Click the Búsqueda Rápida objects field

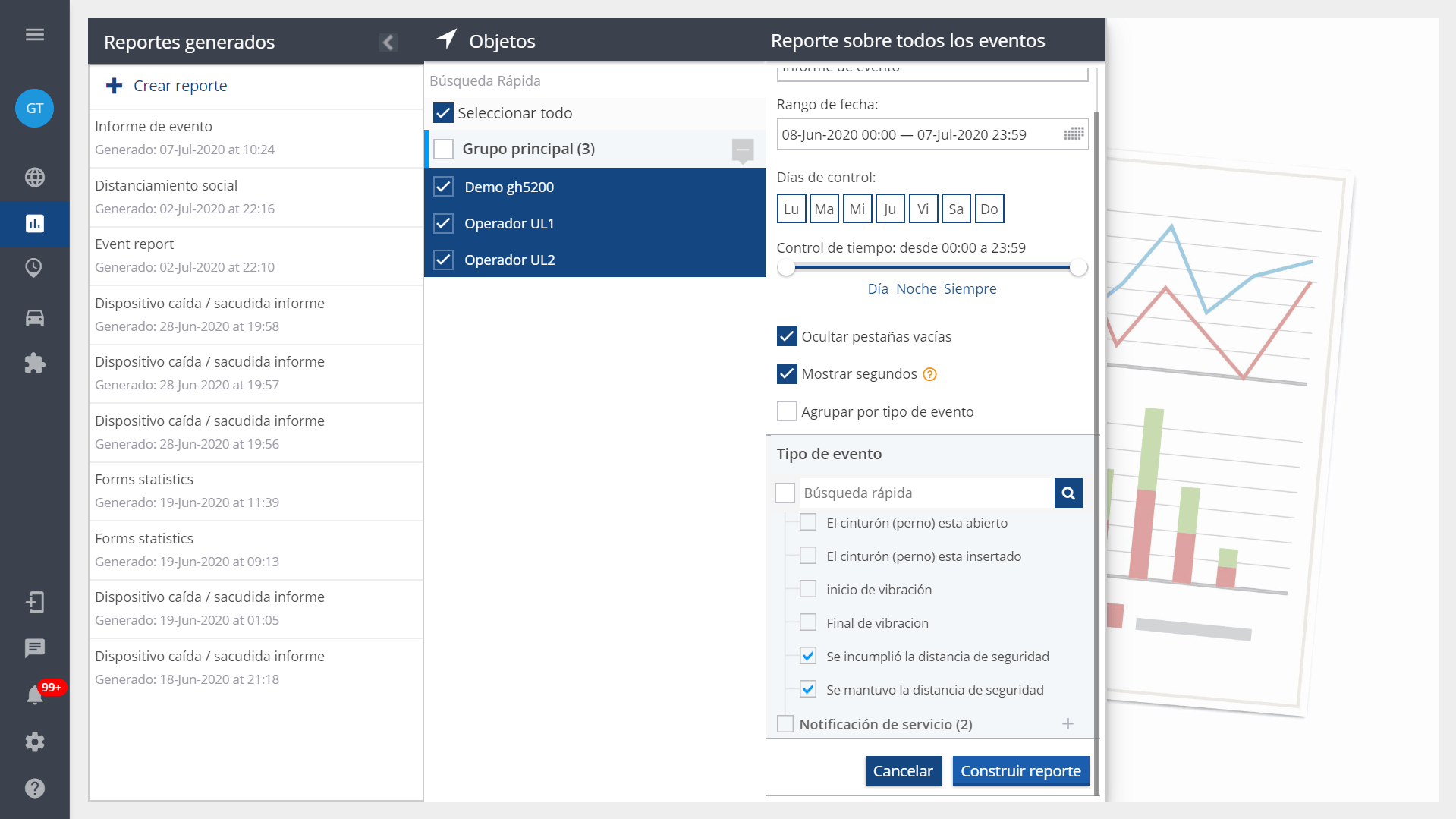coord(595,80)
